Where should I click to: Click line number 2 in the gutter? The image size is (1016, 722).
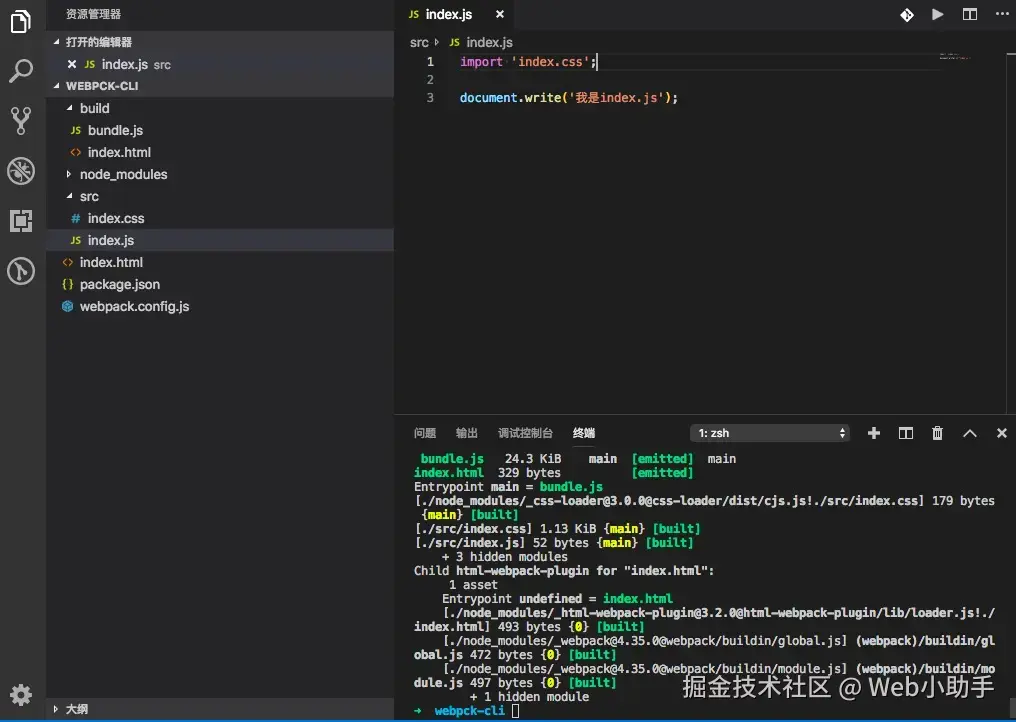(x=430, y=80)
